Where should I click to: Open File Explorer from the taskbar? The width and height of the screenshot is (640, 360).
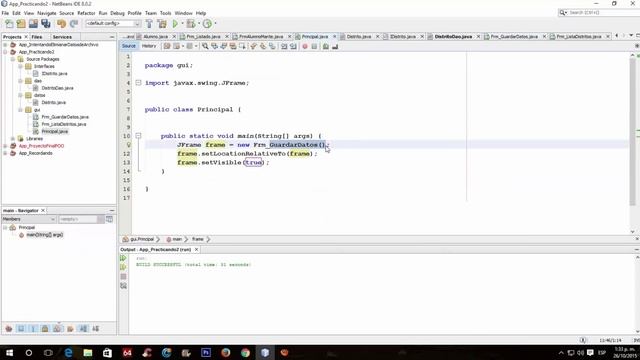click(x=88, y=352)
